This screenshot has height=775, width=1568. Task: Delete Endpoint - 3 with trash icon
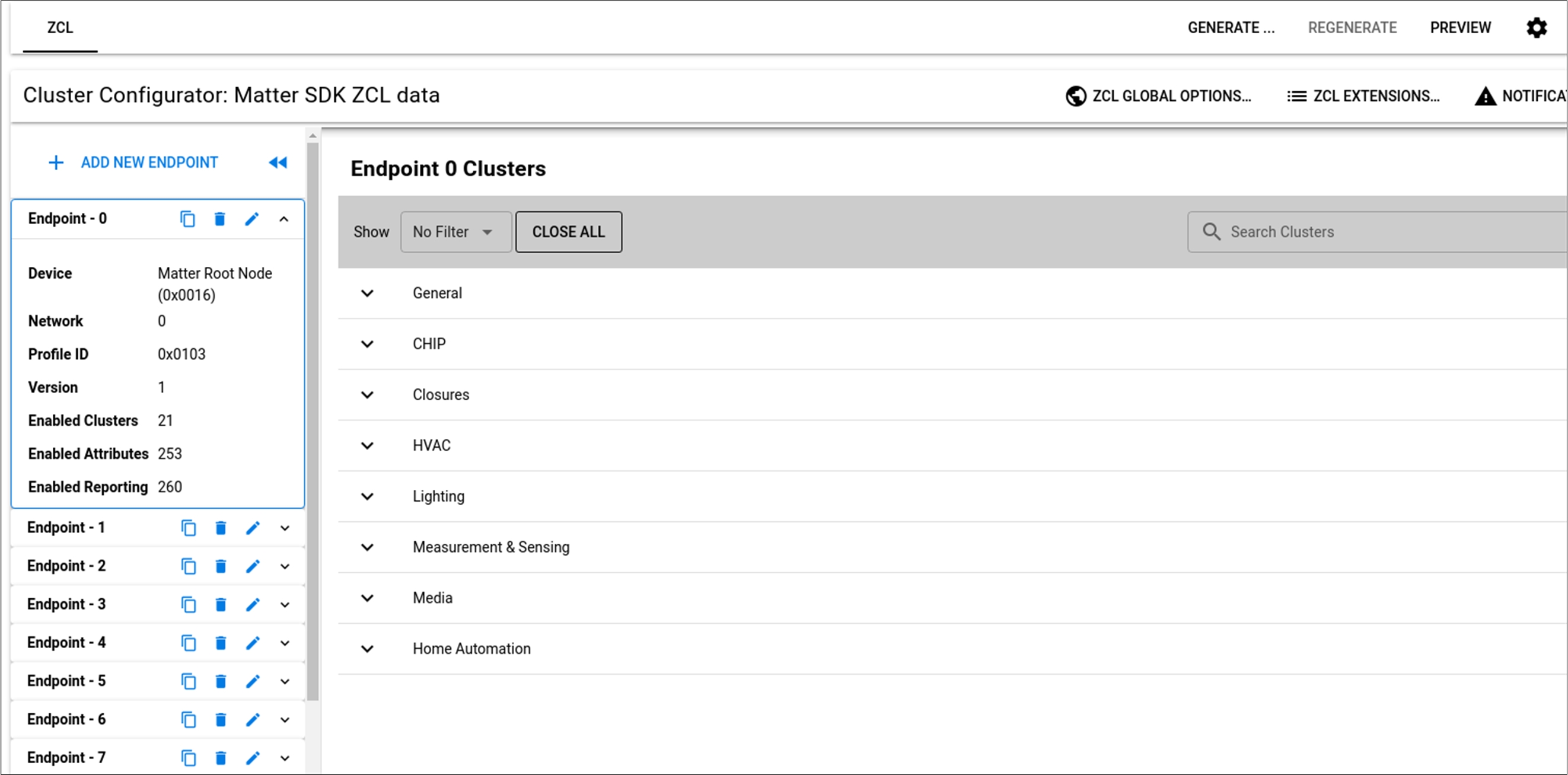coord(221,605)
